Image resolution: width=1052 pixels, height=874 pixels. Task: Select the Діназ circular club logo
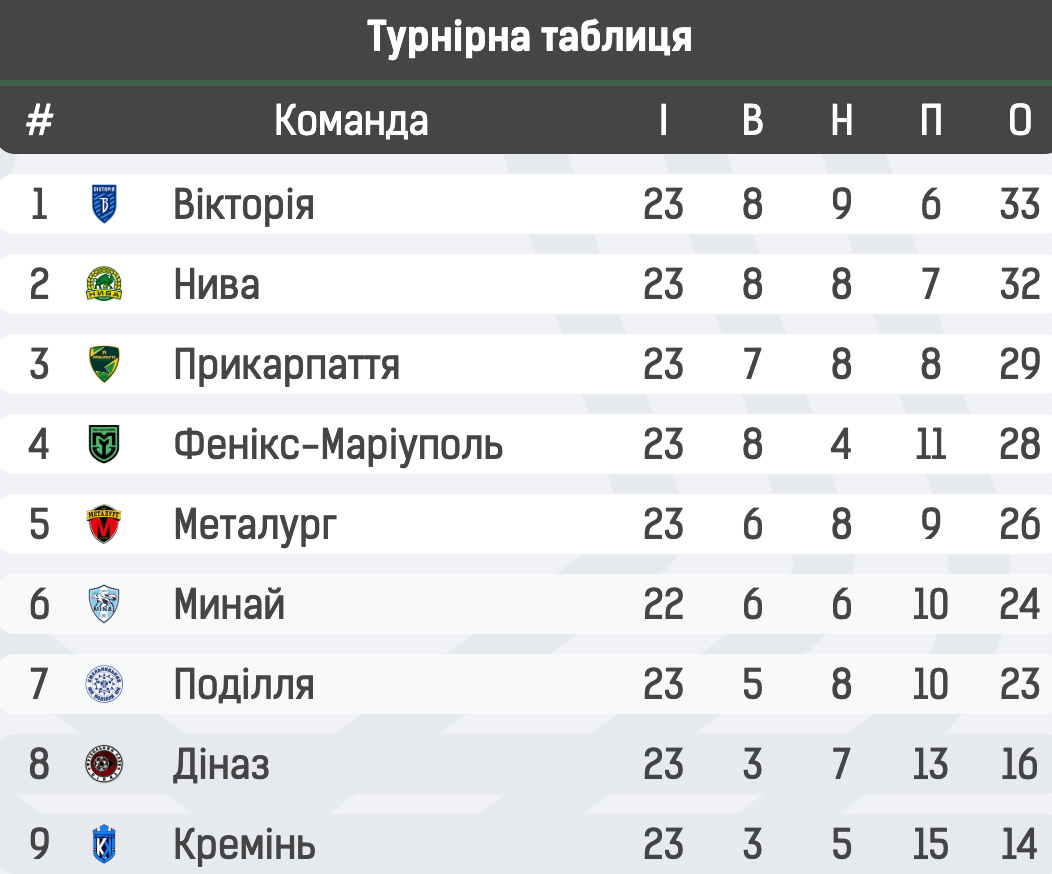click(104, 764)
